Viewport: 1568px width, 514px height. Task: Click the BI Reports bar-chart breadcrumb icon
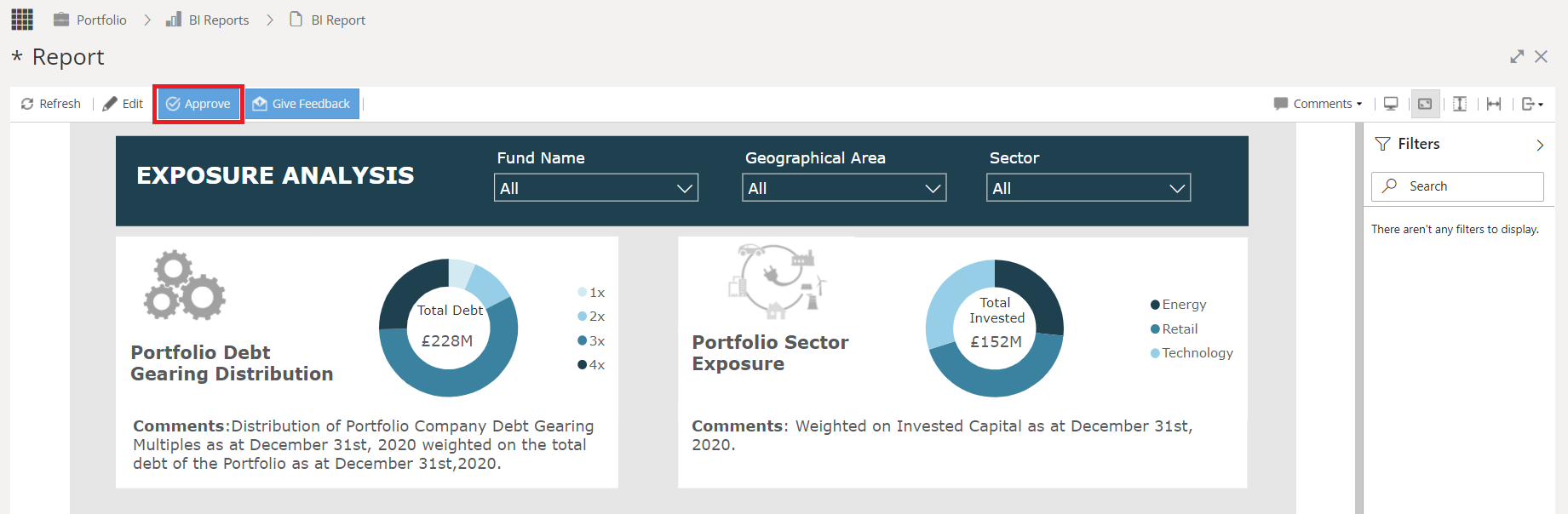(x=174, y=20)
